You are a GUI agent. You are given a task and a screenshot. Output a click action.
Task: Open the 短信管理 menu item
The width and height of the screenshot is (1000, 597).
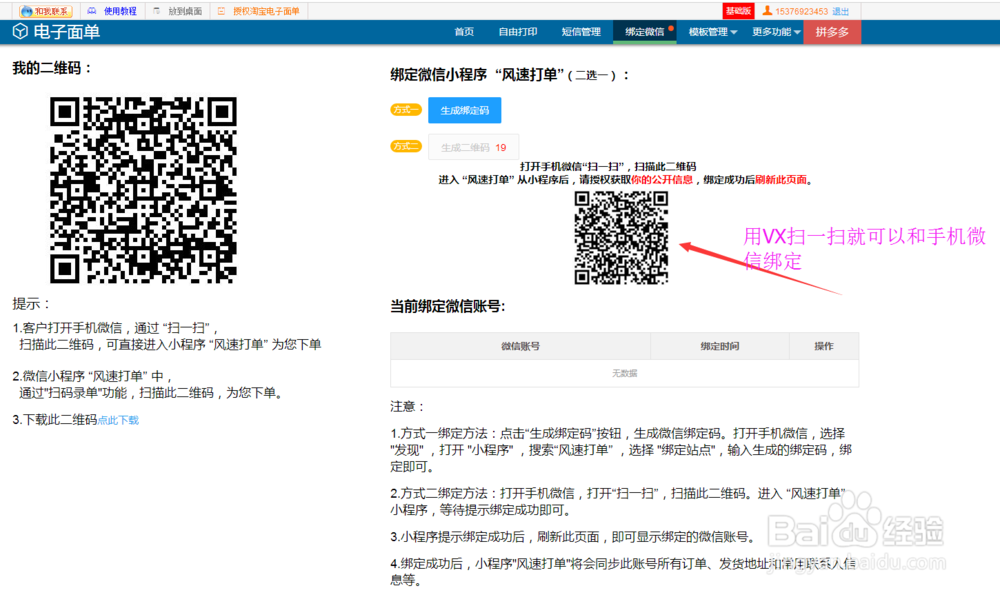(580, 32)
